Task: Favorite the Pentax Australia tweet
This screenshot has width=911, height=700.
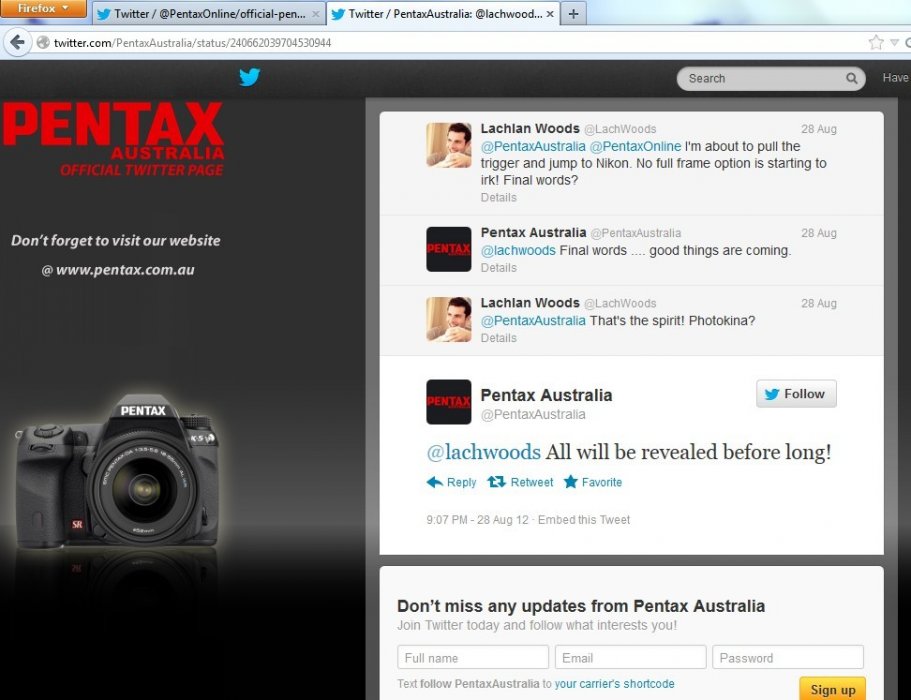Action: [x=592, y=482]
